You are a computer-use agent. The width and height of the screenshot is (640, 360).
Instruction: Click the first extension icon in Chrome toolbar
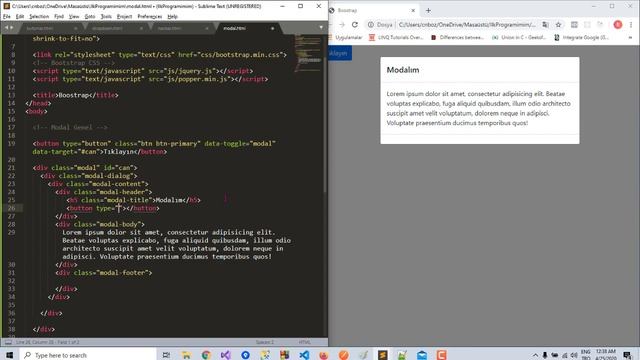tap(574, 24)
